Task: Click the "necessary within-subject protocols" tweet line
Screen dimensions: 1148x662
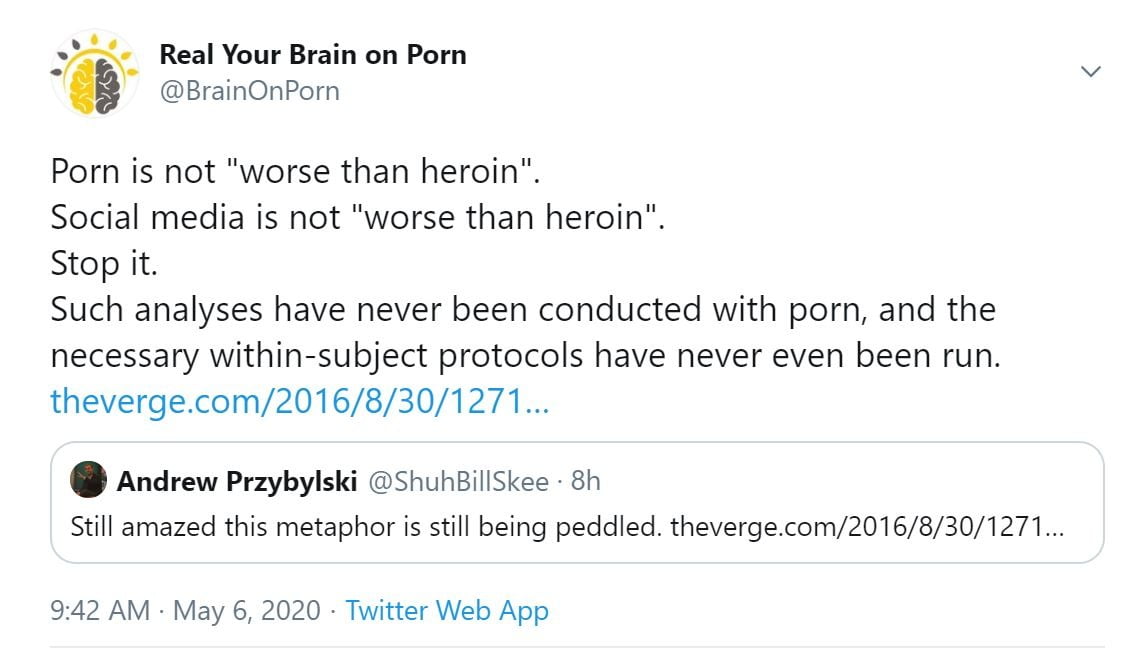Action: pos(525,356)
